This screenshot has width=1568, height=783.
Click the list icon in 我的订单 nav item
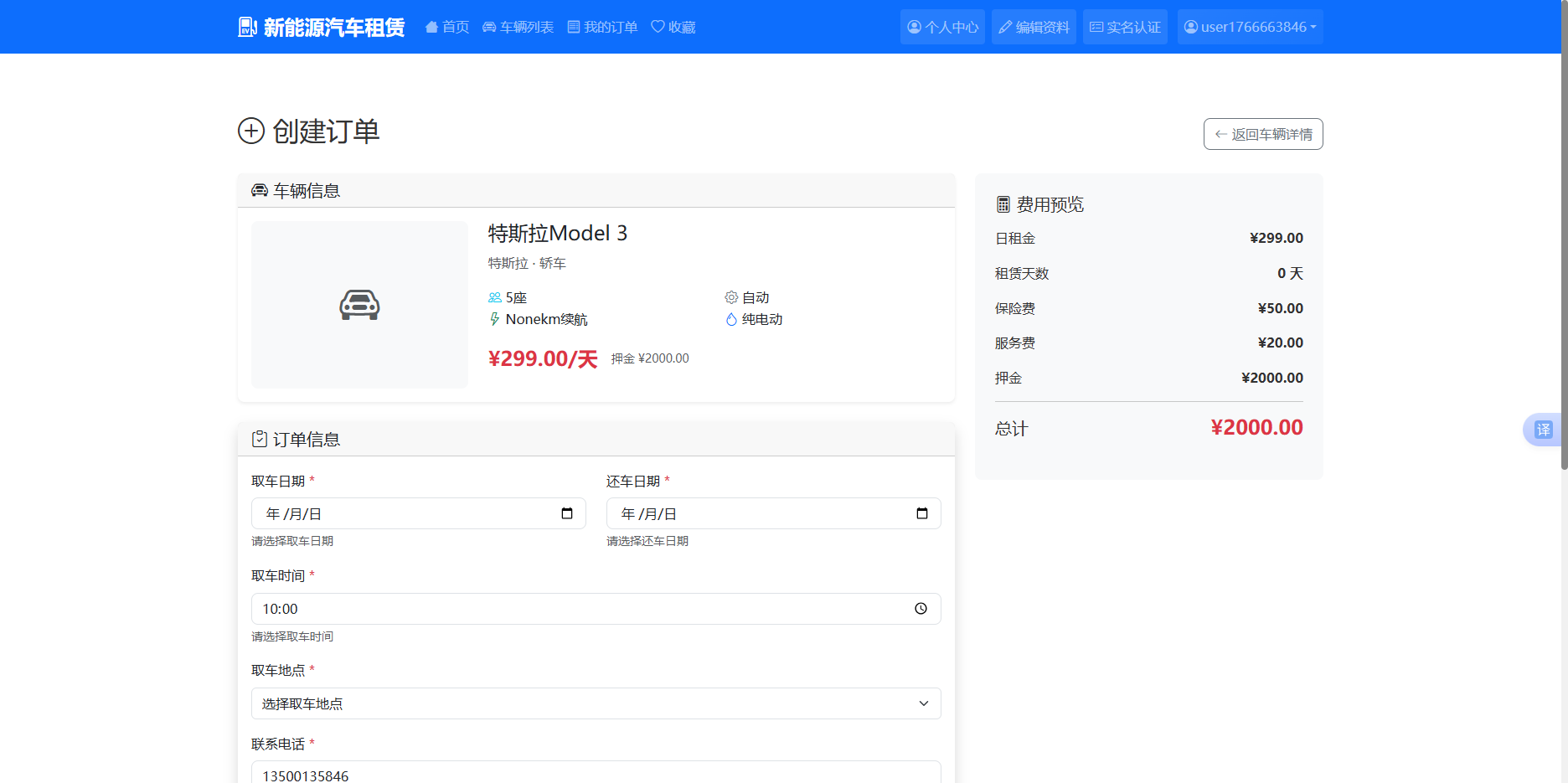coord(574,27)
